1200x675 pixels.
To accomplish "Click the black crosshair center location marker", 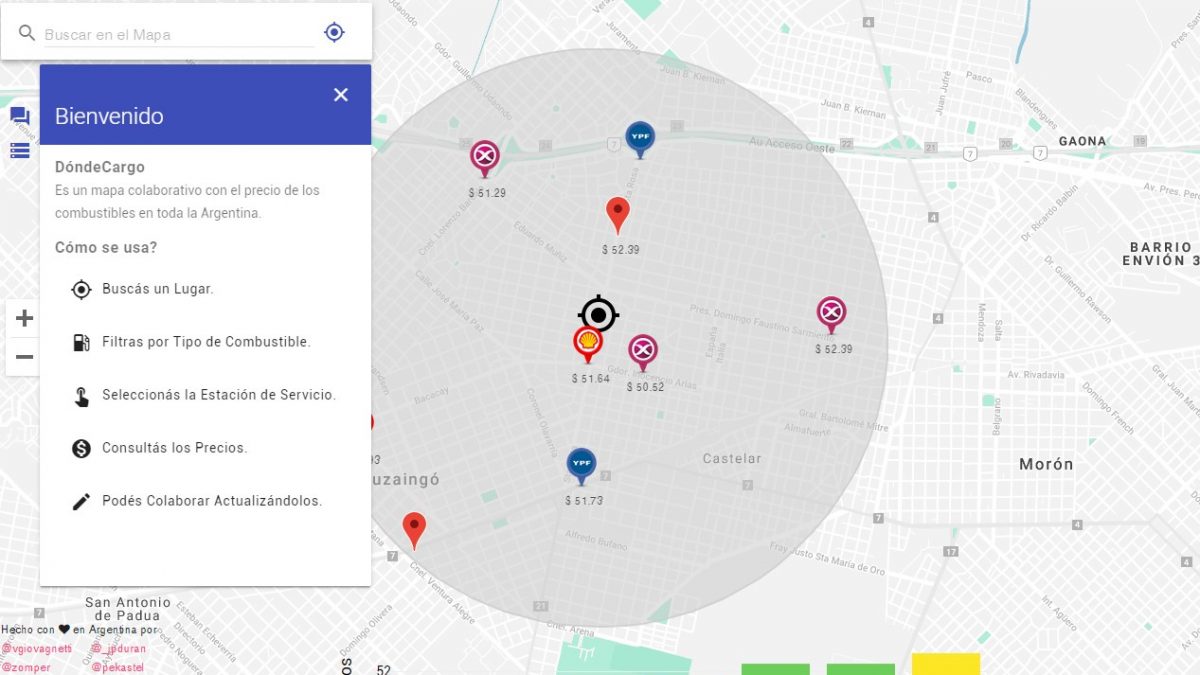I will pos(598,315).
